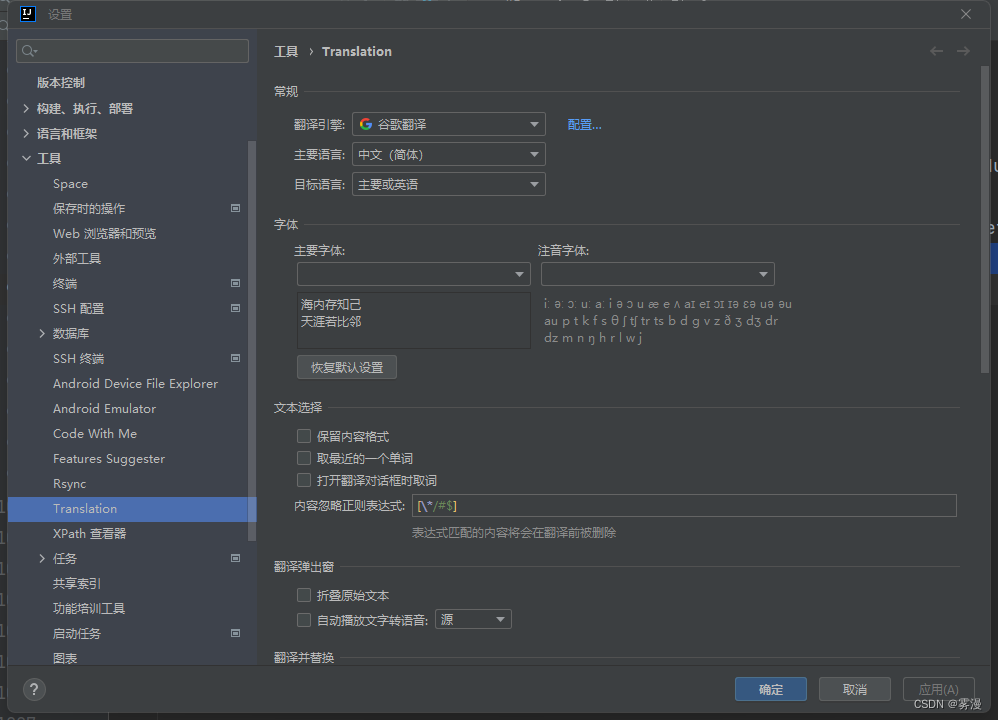Click the back navigation arrow
This screenshot has height=720, width=998.
[x=936, y=51]
